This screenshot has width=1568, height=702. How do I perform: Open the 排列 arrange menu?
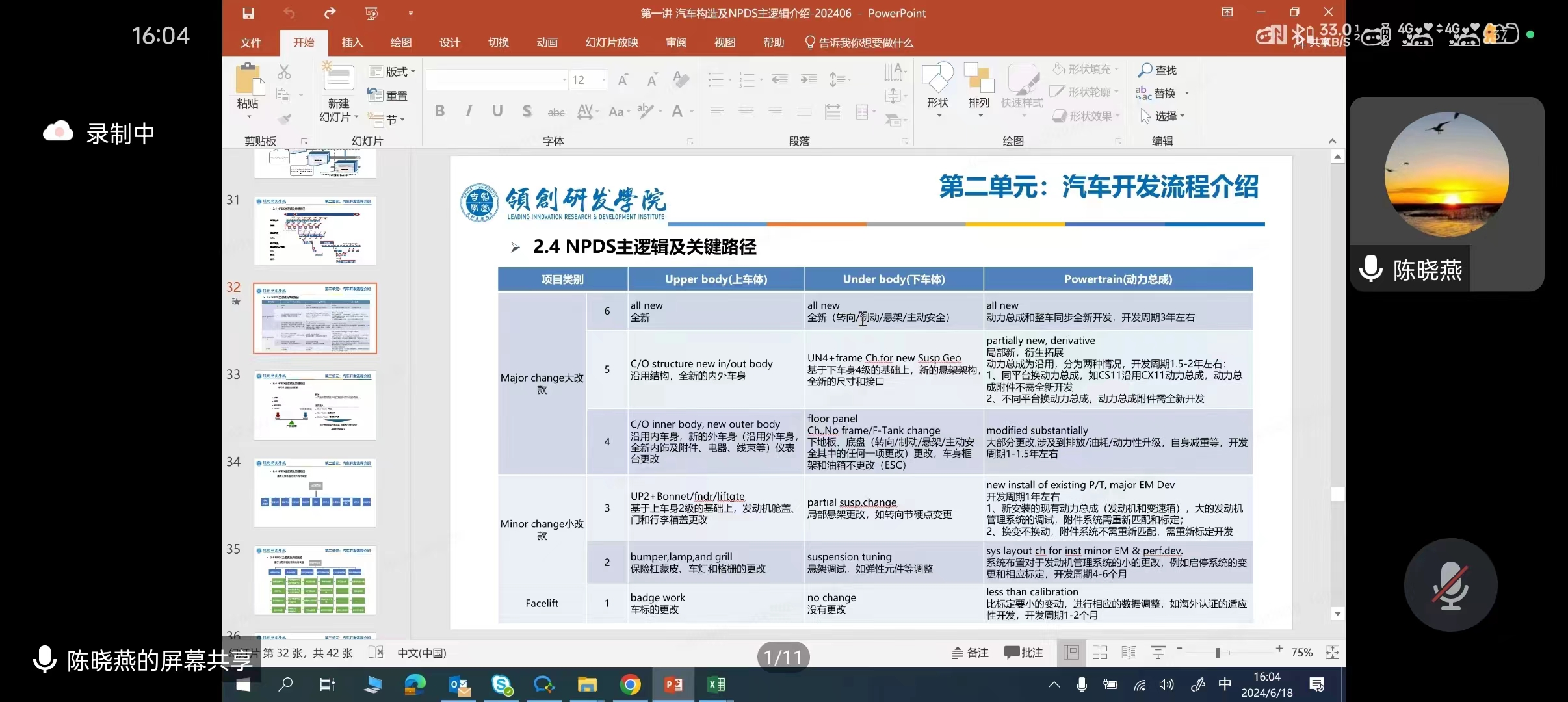(979, 90)
